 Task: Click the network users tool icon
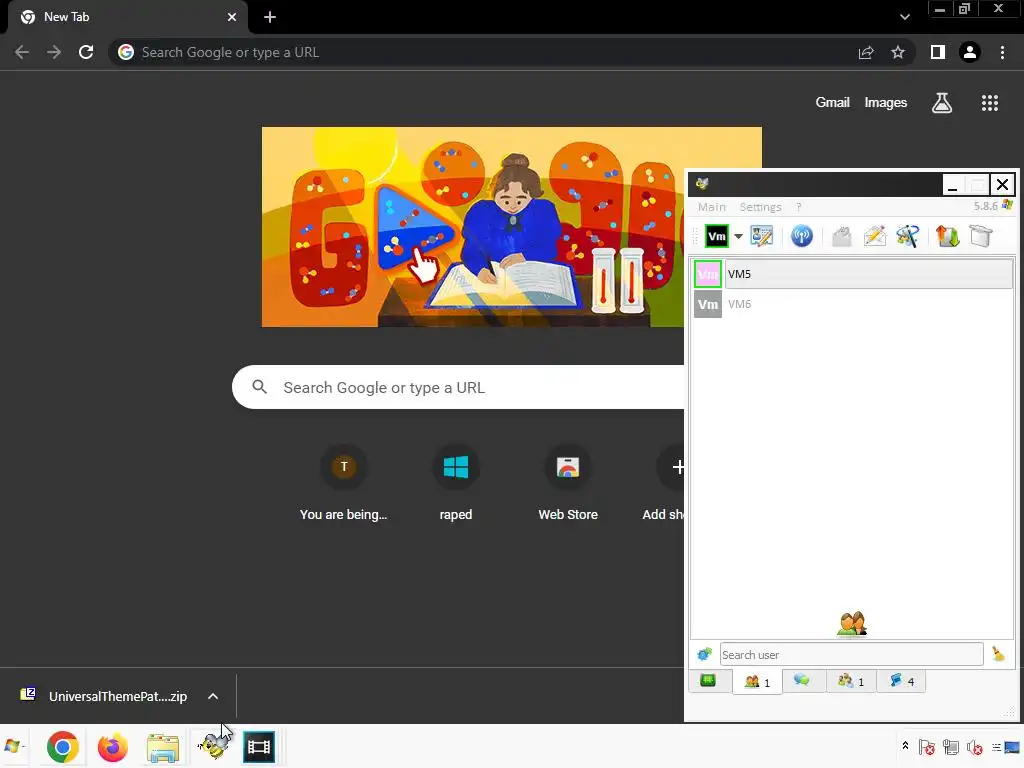pos(908,236)
